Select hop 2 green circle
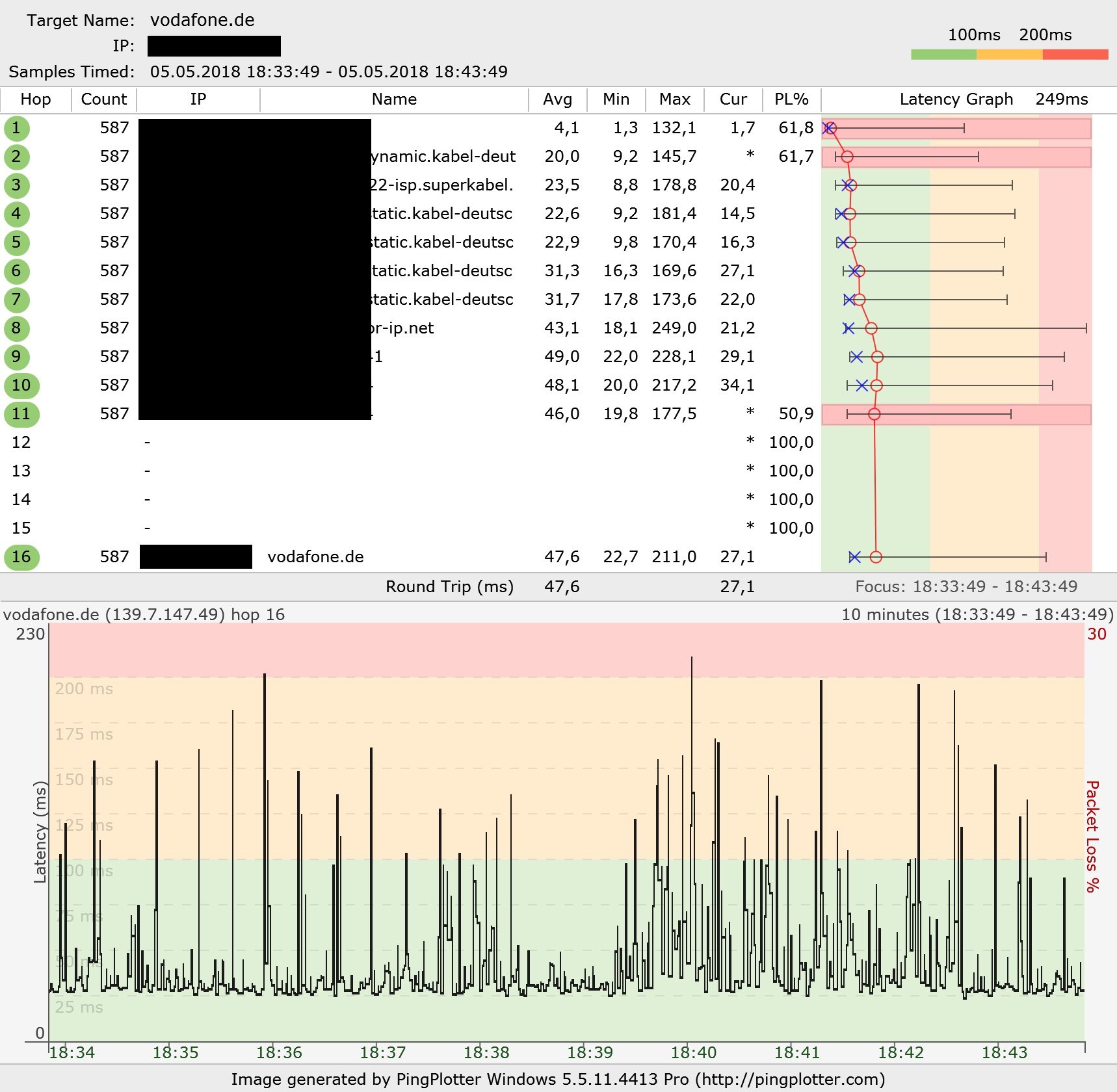Viewport: 1117px width, 1092px height. point(16,157)
